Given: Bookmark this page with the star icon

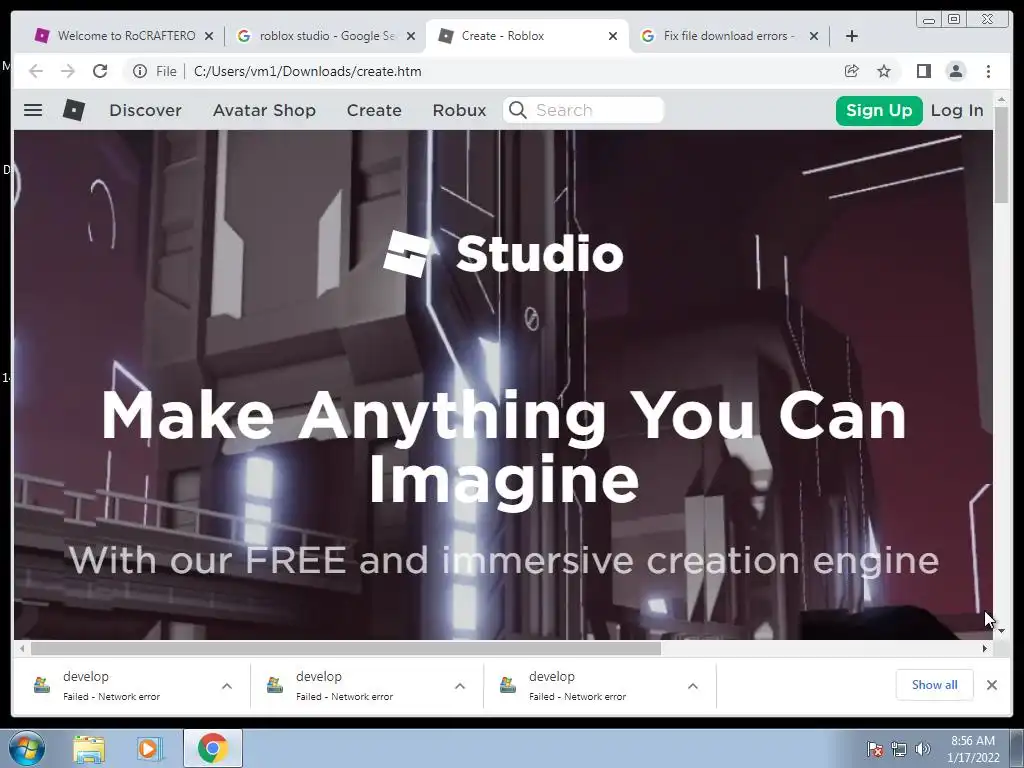Looking at the screenshot, I should [x=884, y=71].
